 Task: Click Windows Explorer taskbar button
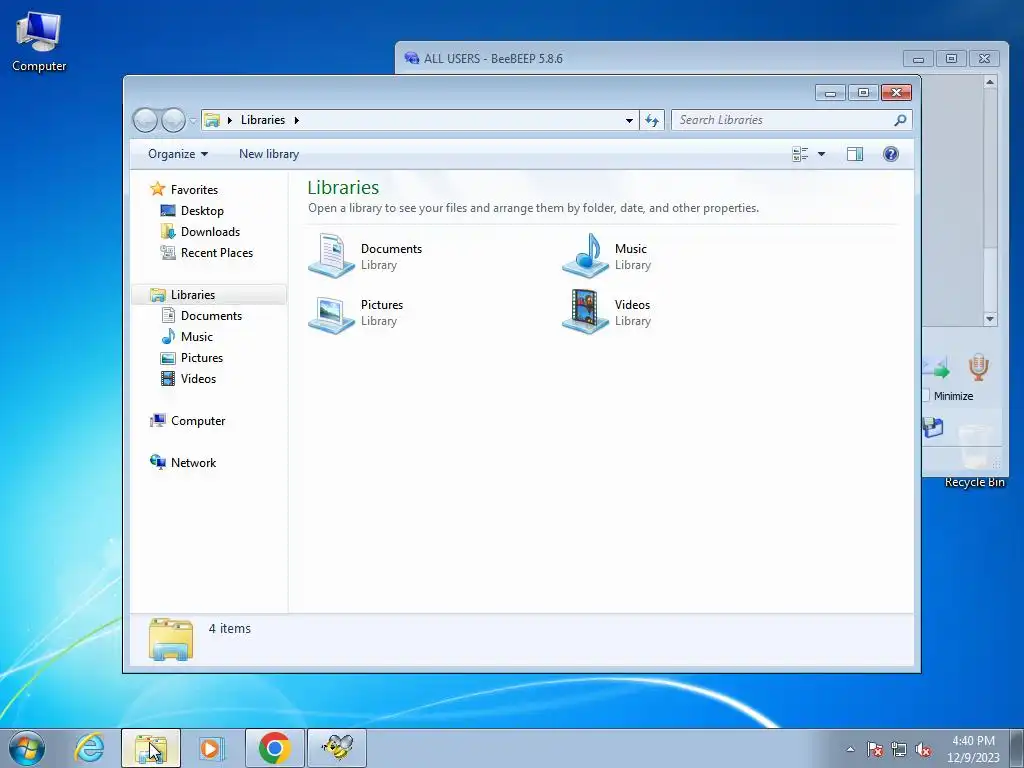point(151,748)
